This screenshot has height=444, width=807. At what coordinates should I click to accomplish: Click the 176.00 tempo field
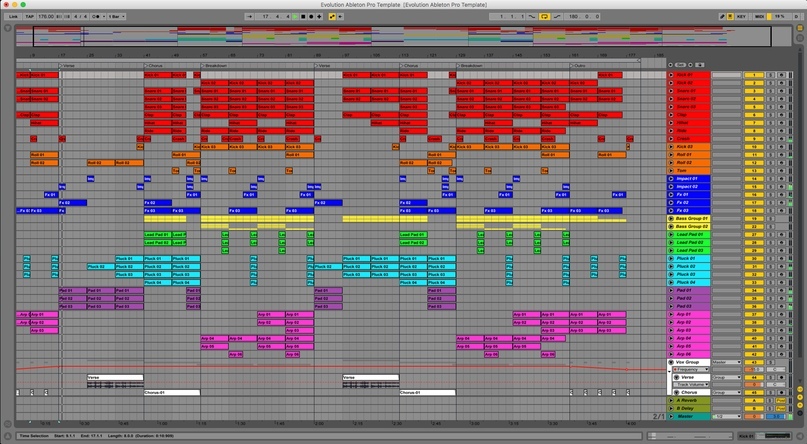click(46, 16)
